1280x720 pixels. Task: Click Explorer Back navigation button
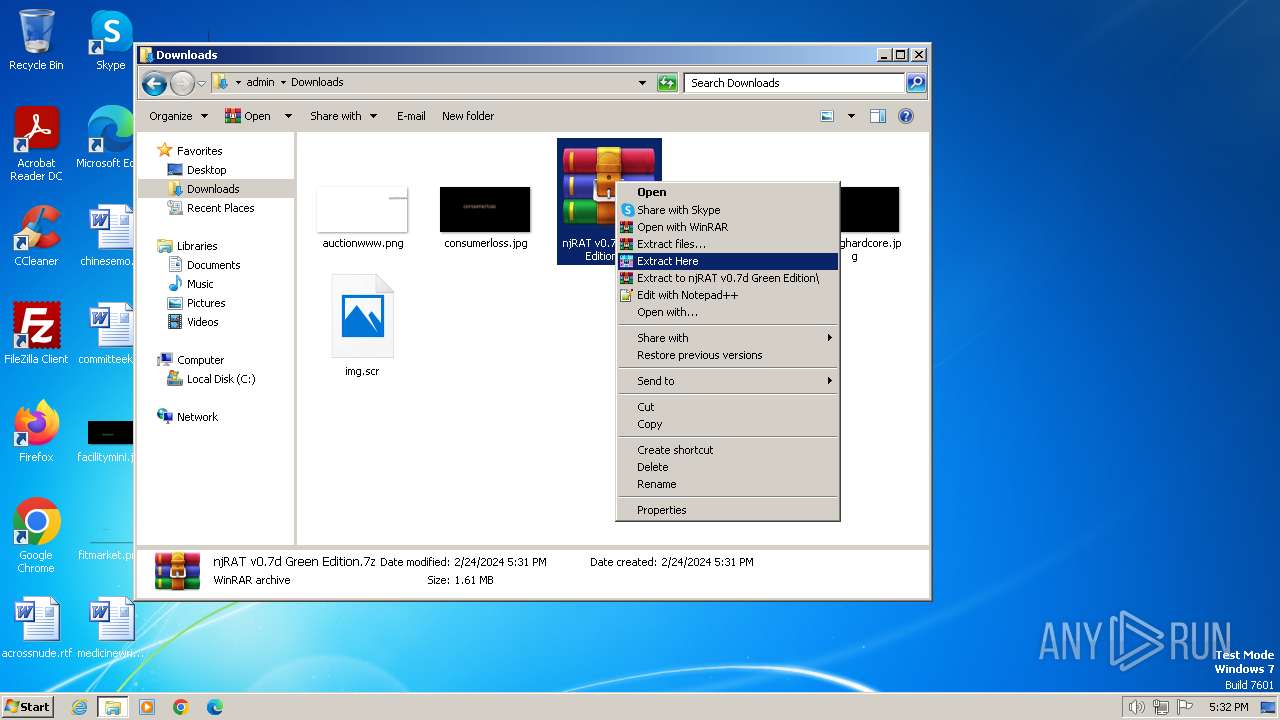154,83
